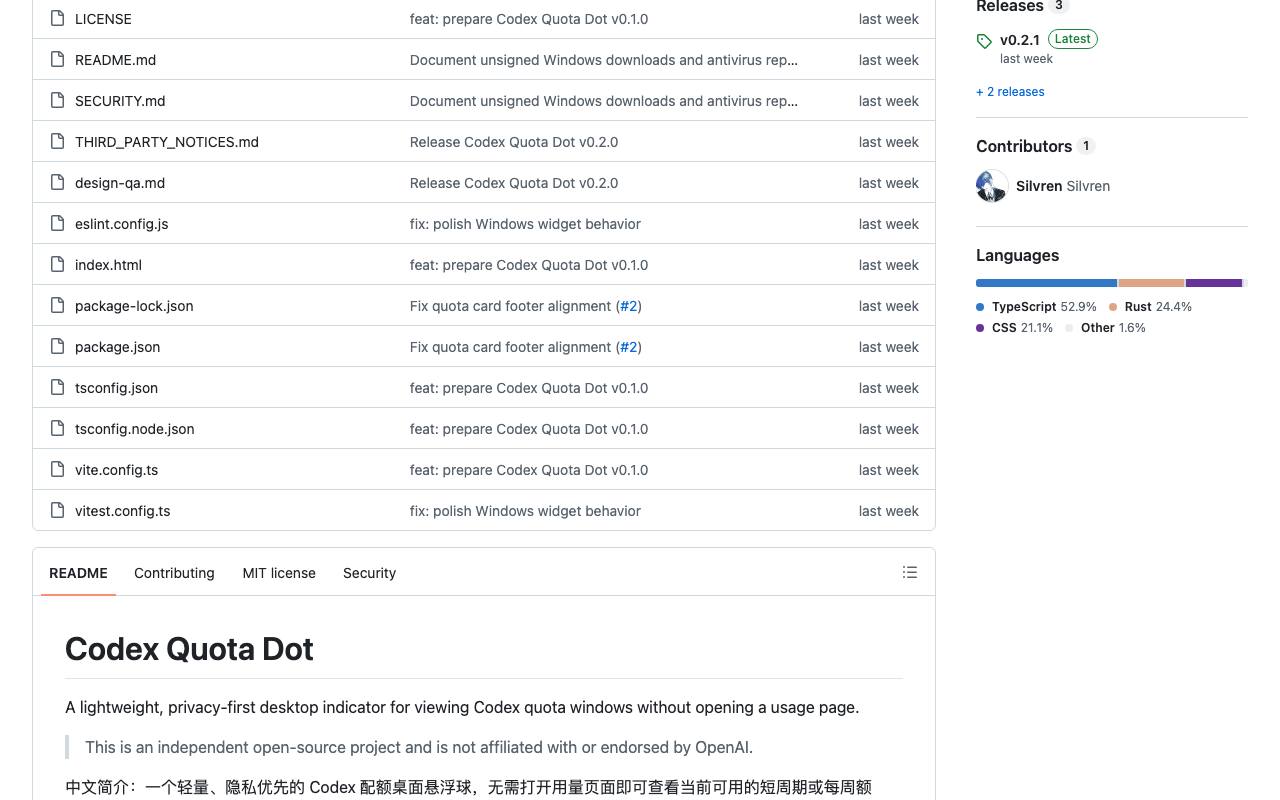Open design-qa.md commit 'Release Codex Quota Dot v0.2.0'
Screen dimensions: 1280x800
514,183
